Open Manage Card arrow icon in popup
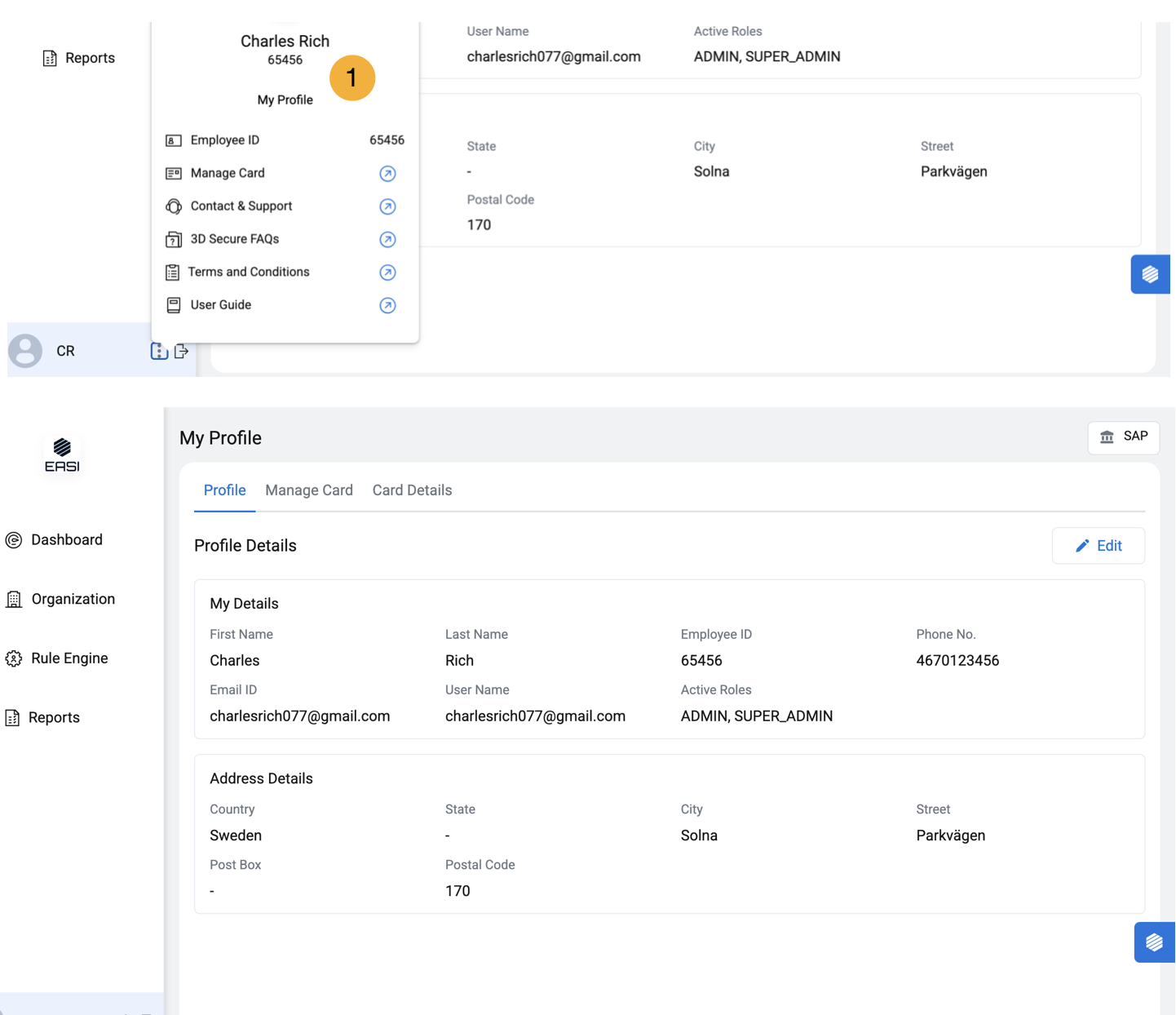The image size is (1176, 1015). point(387,174)
